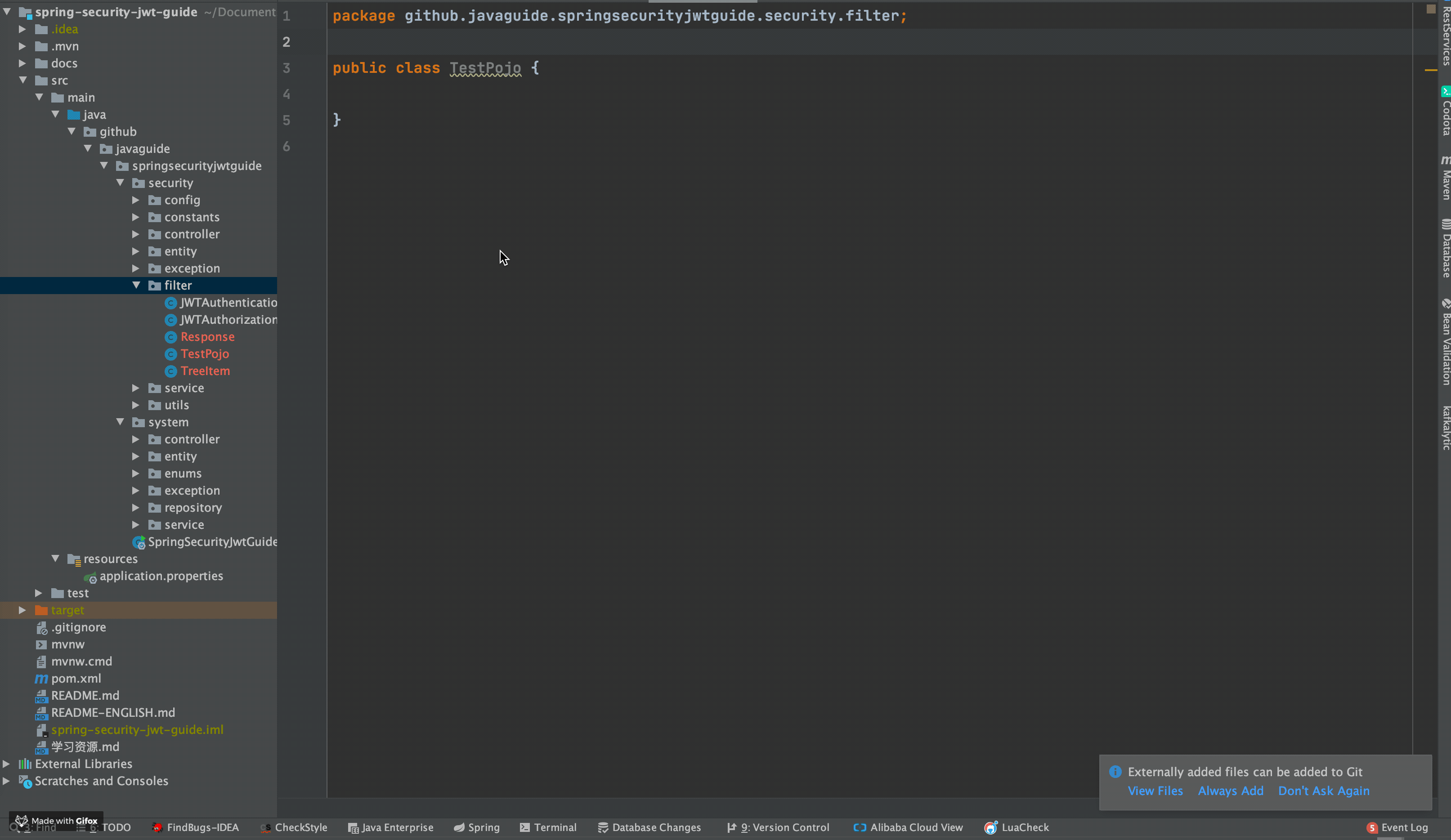Open the application.properties file icon
The width and height of the screenshot is (1451, 840).
click(90, 577)
